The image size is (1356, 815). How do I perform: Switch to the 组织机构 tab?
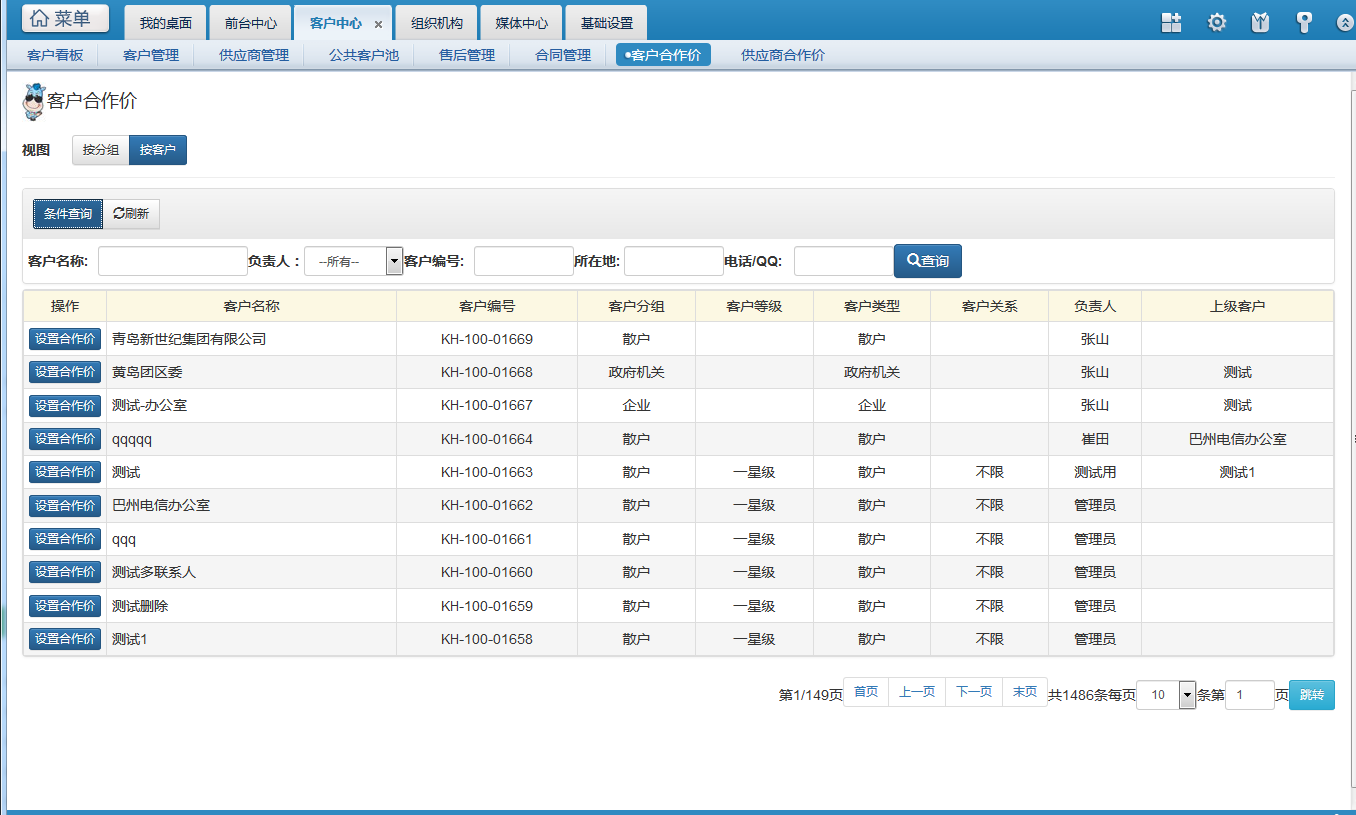click(x=437, y=23)
